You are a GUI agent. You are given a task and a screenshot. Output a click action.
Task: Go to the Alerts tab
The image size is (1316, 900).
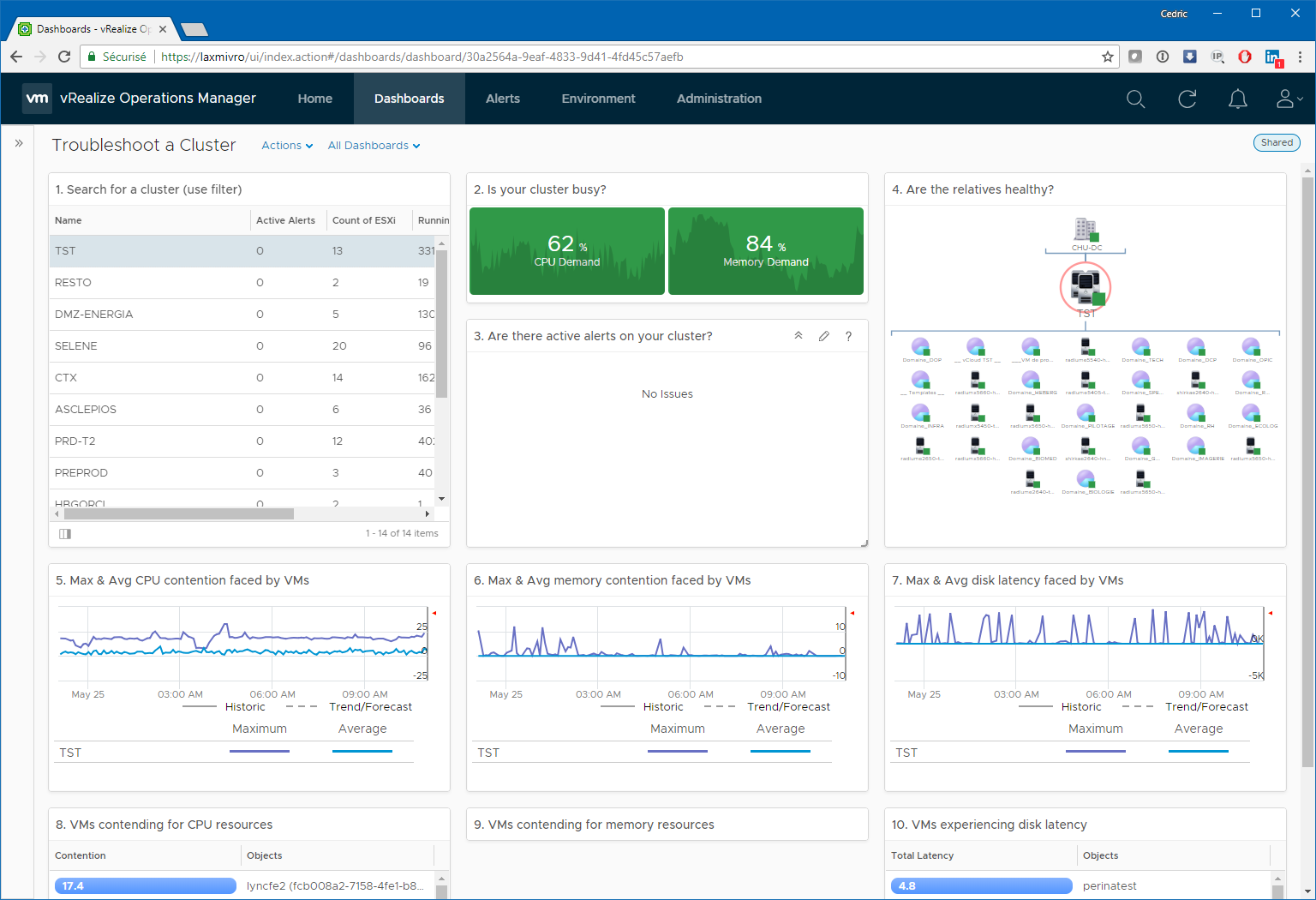[503, 99]
